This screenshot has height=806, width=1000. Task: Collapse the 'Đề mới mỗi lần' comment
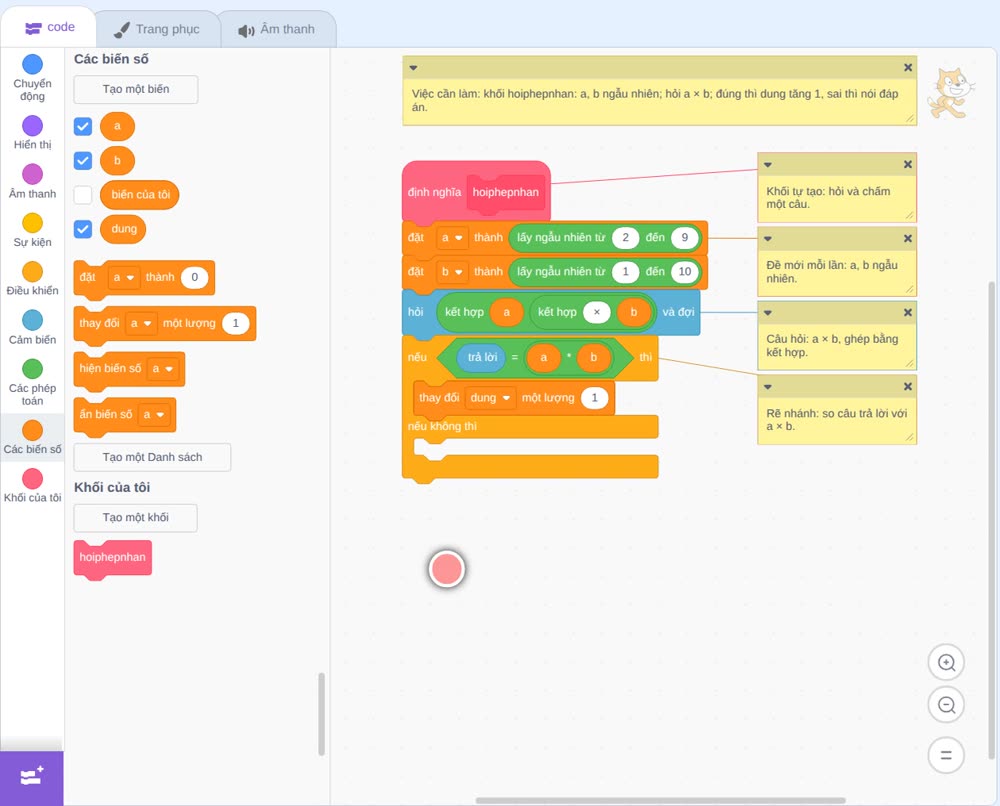pyautogui.click(x=768, y=238)
